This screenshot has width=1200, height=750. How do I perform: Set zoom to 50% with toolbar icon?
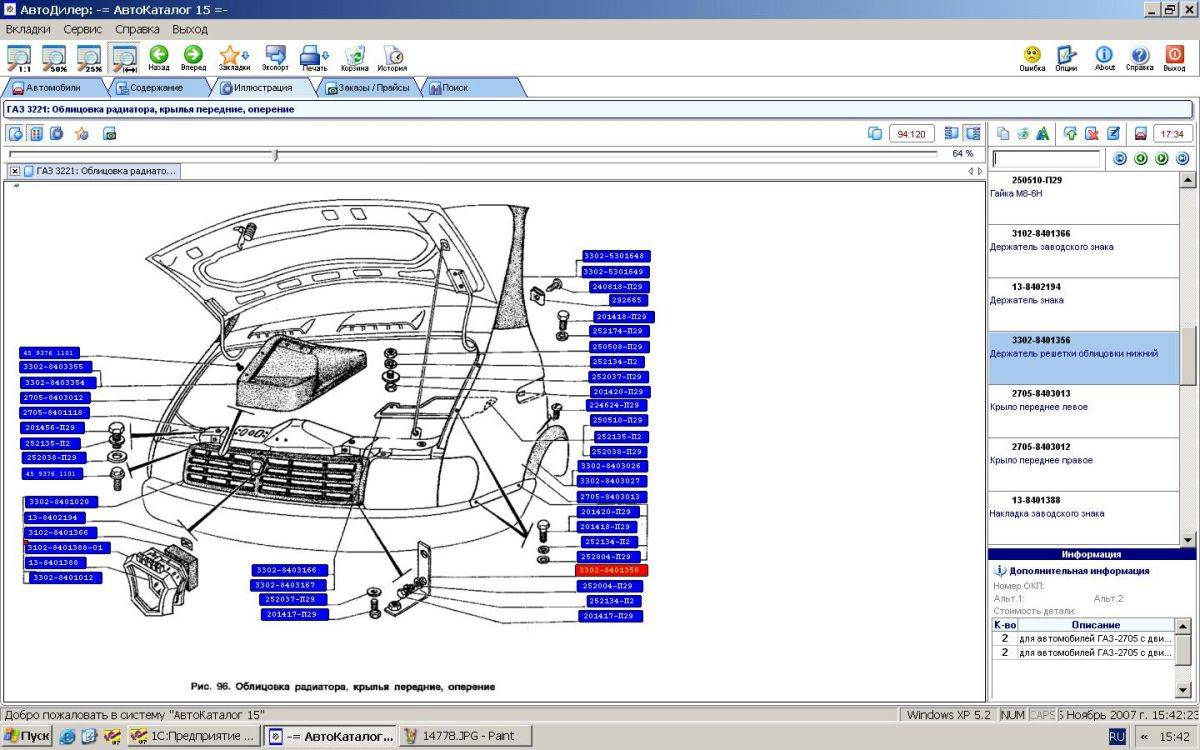click(x=54, y=58)
